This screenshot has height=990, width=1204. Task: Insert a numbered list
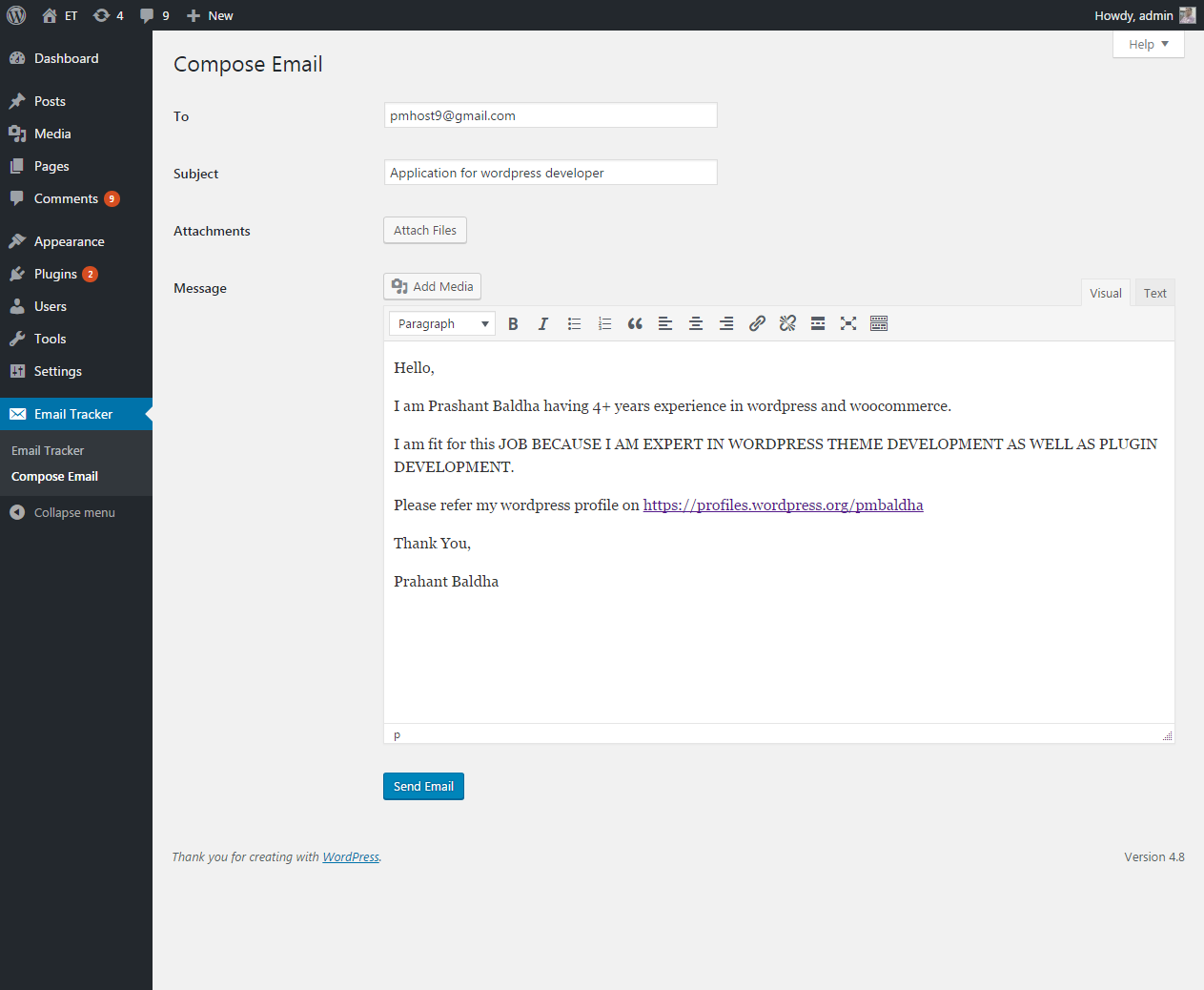pos(604,324)
